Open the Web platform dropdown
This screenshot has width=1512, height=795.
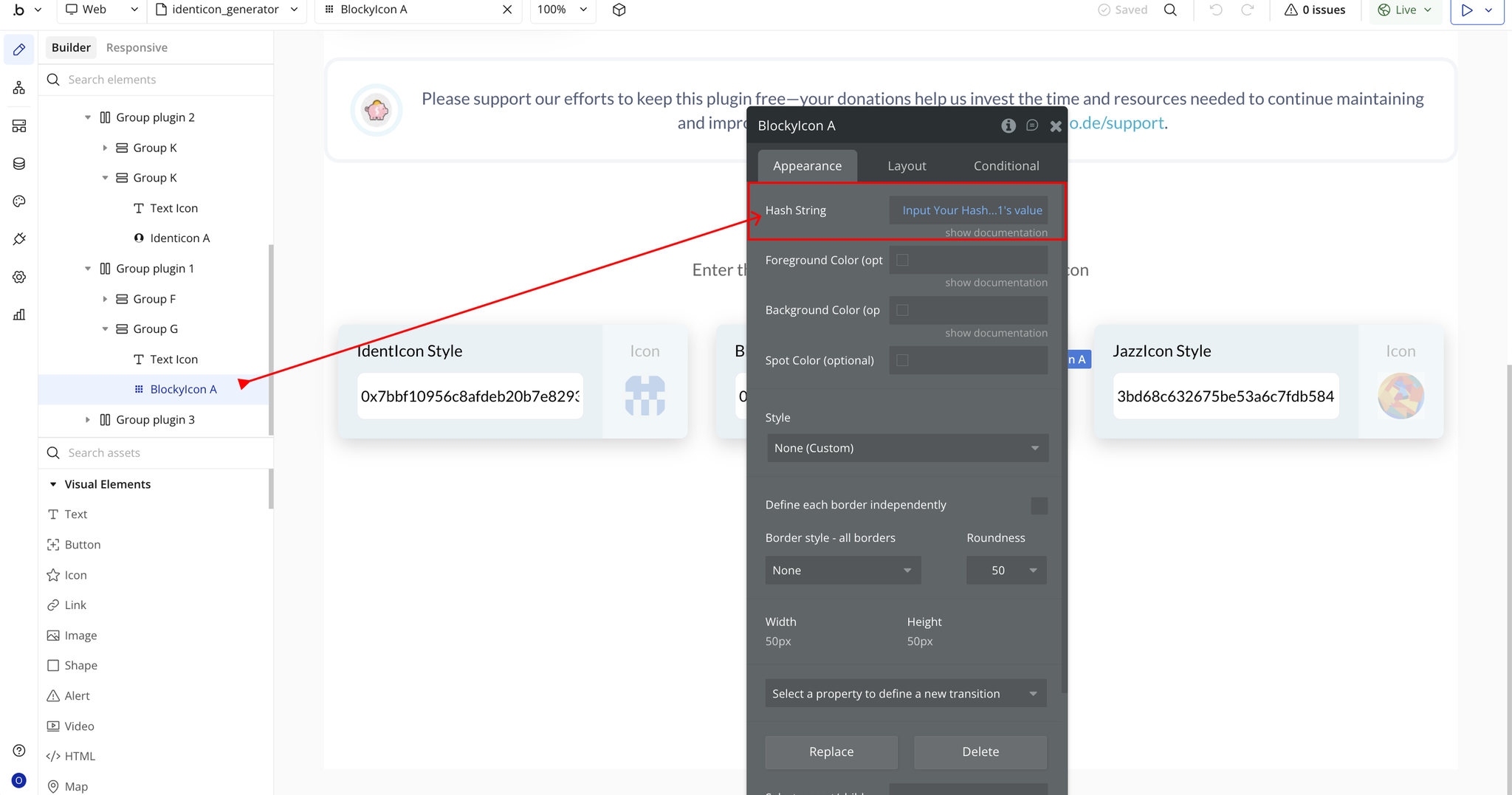coord(101,10)
